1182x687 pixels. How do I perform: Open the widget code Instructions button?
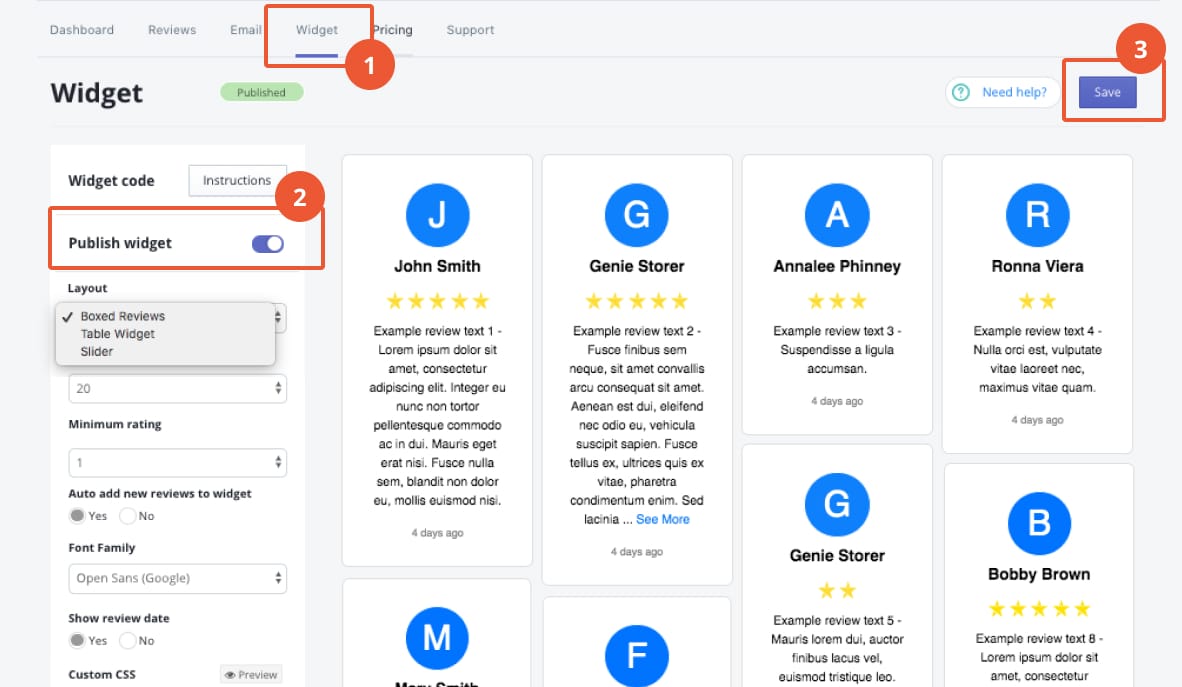237,180
